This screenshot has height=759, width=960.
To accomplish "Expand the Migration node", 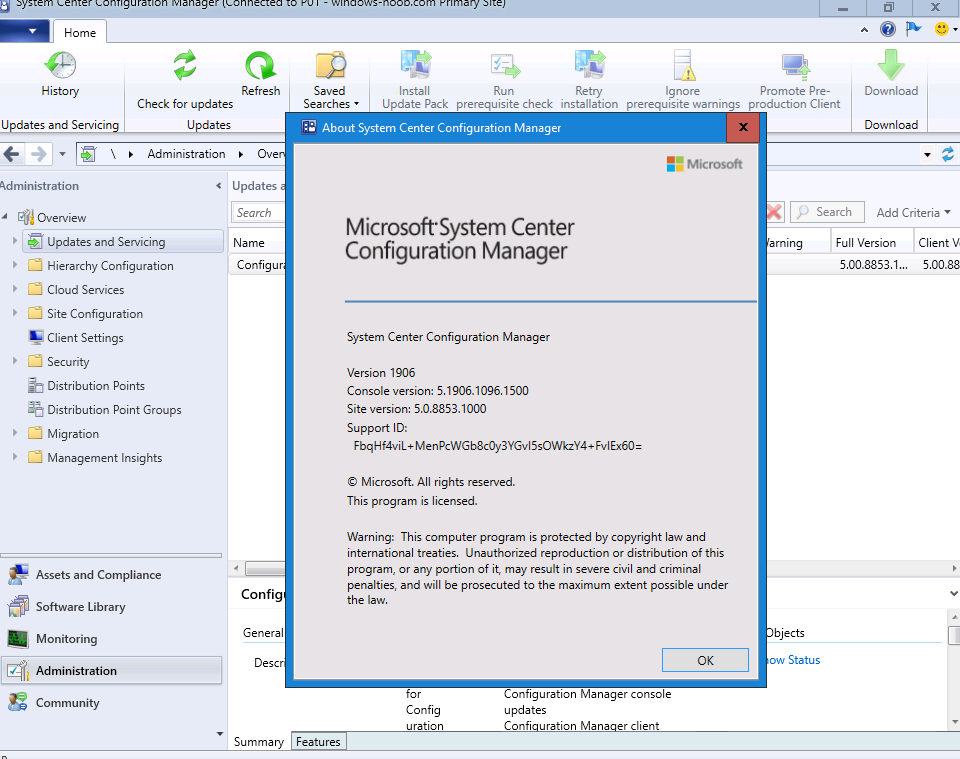I will [15, 433].
